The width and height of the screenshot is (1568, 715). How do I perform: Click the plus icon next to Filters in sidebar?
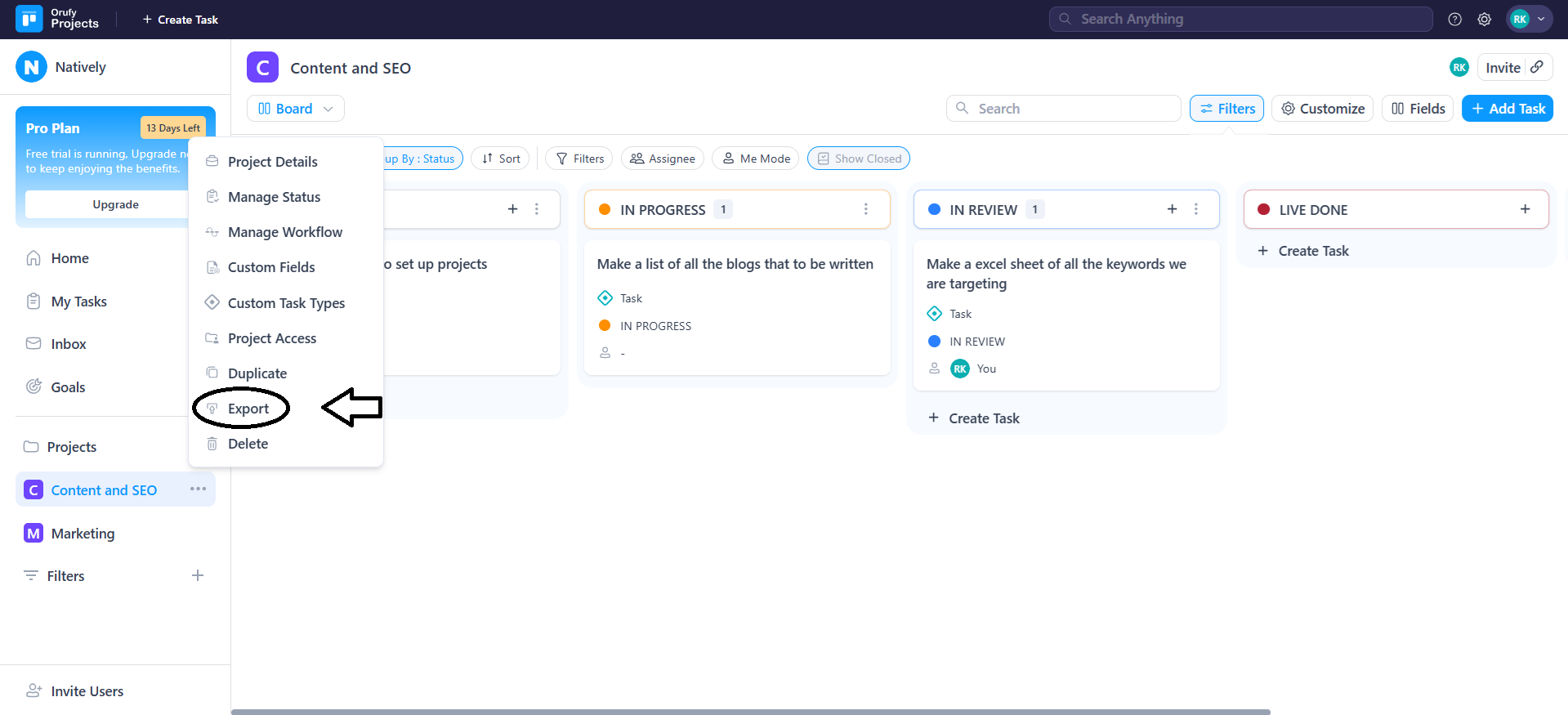pos(198,576)
